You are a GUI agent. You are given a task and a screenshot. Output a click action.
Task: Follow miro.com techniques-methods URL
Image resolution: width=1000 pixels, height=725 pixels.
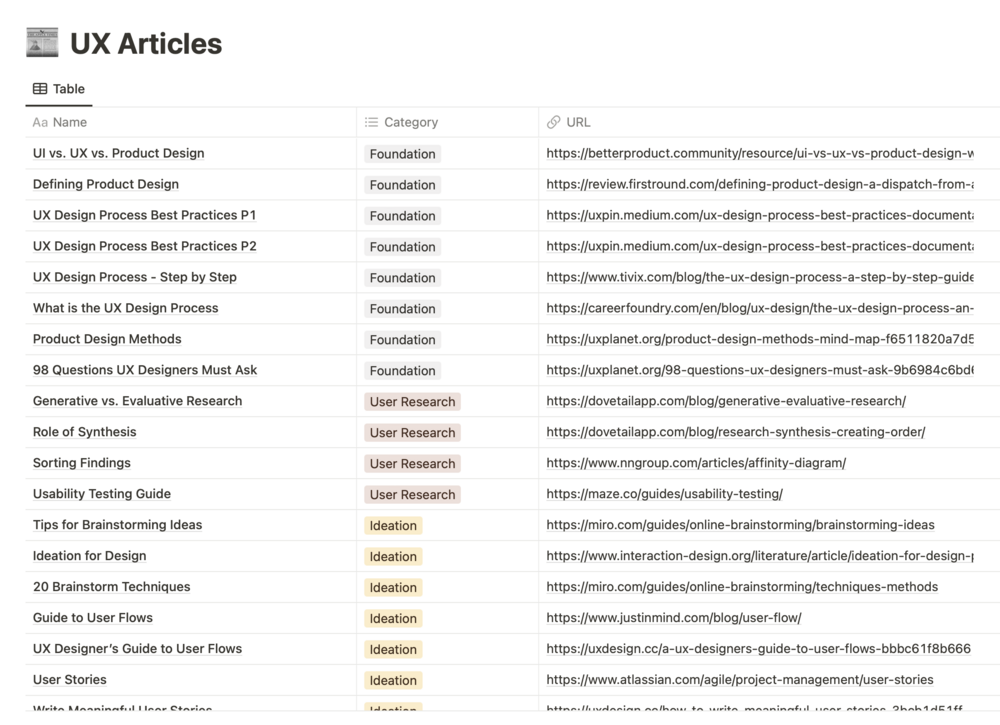click(x=742, y=587)
